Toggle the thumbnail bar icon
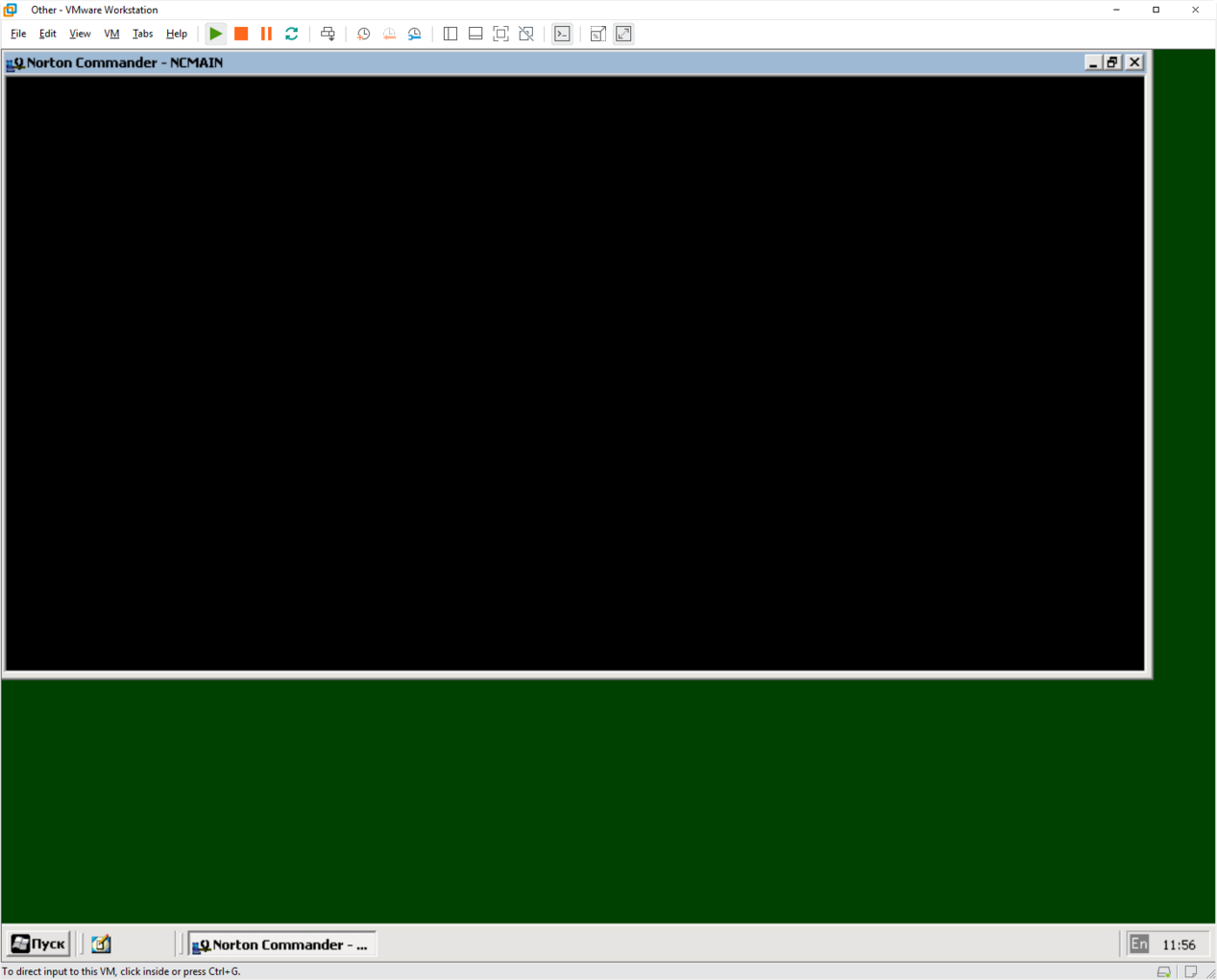The image size is (1217, 980). [475, 34]
